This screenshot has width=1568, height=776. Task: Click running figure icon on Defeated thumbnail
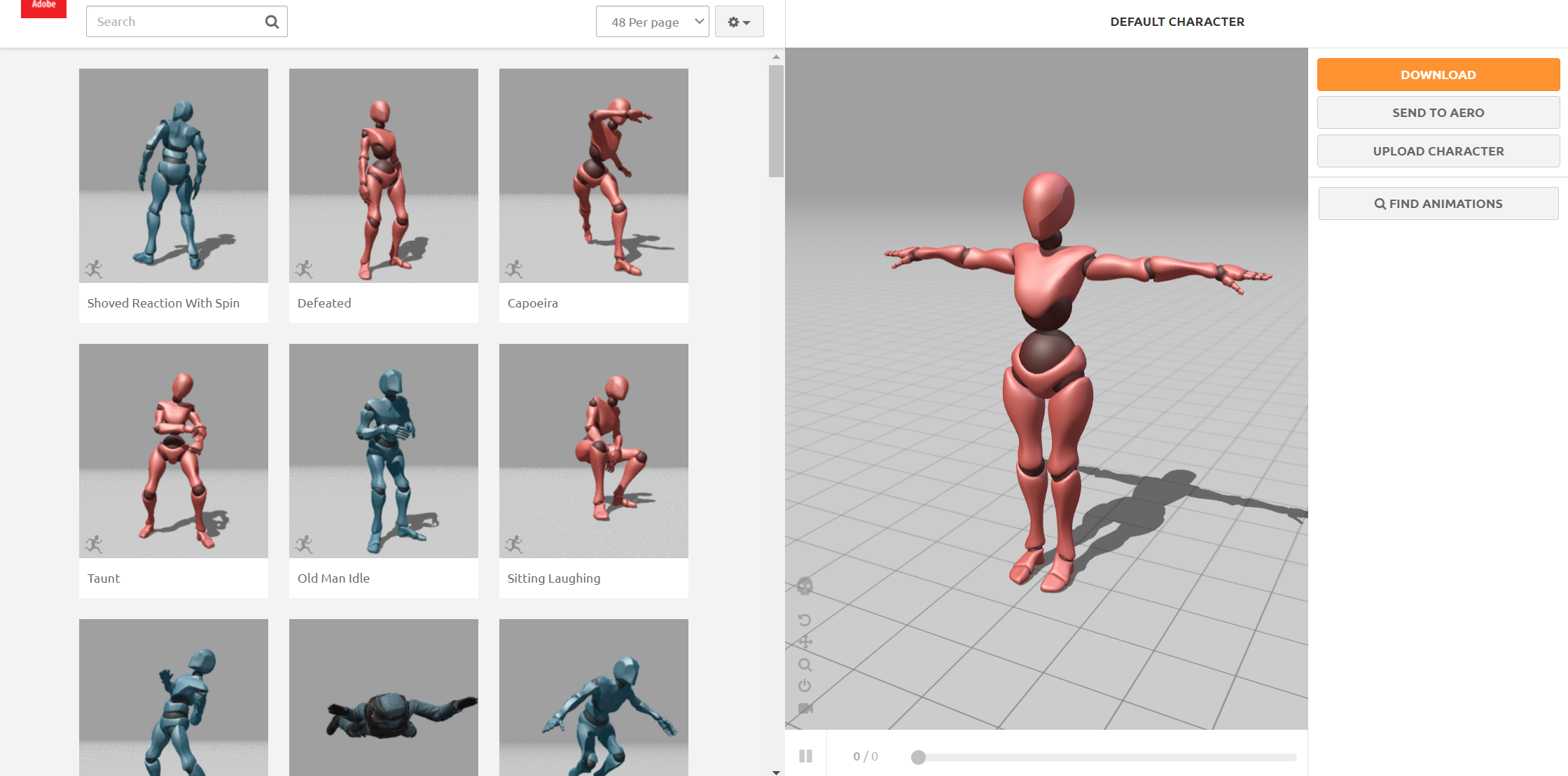click(x=304, y=269)
